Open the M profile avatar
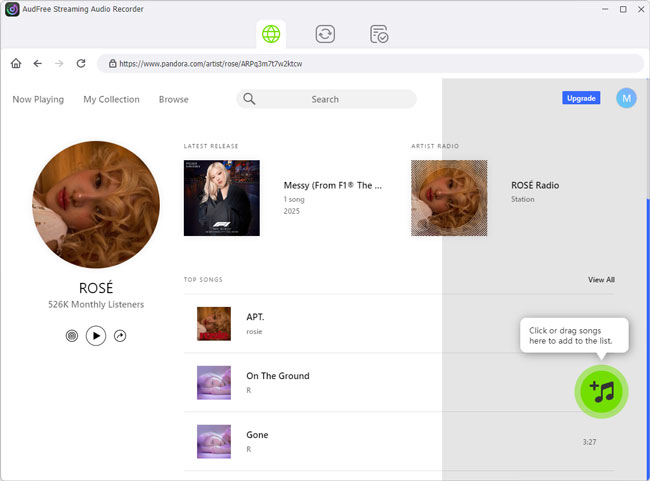This screenshot has width=650, height=481. [x=626, y=98]
